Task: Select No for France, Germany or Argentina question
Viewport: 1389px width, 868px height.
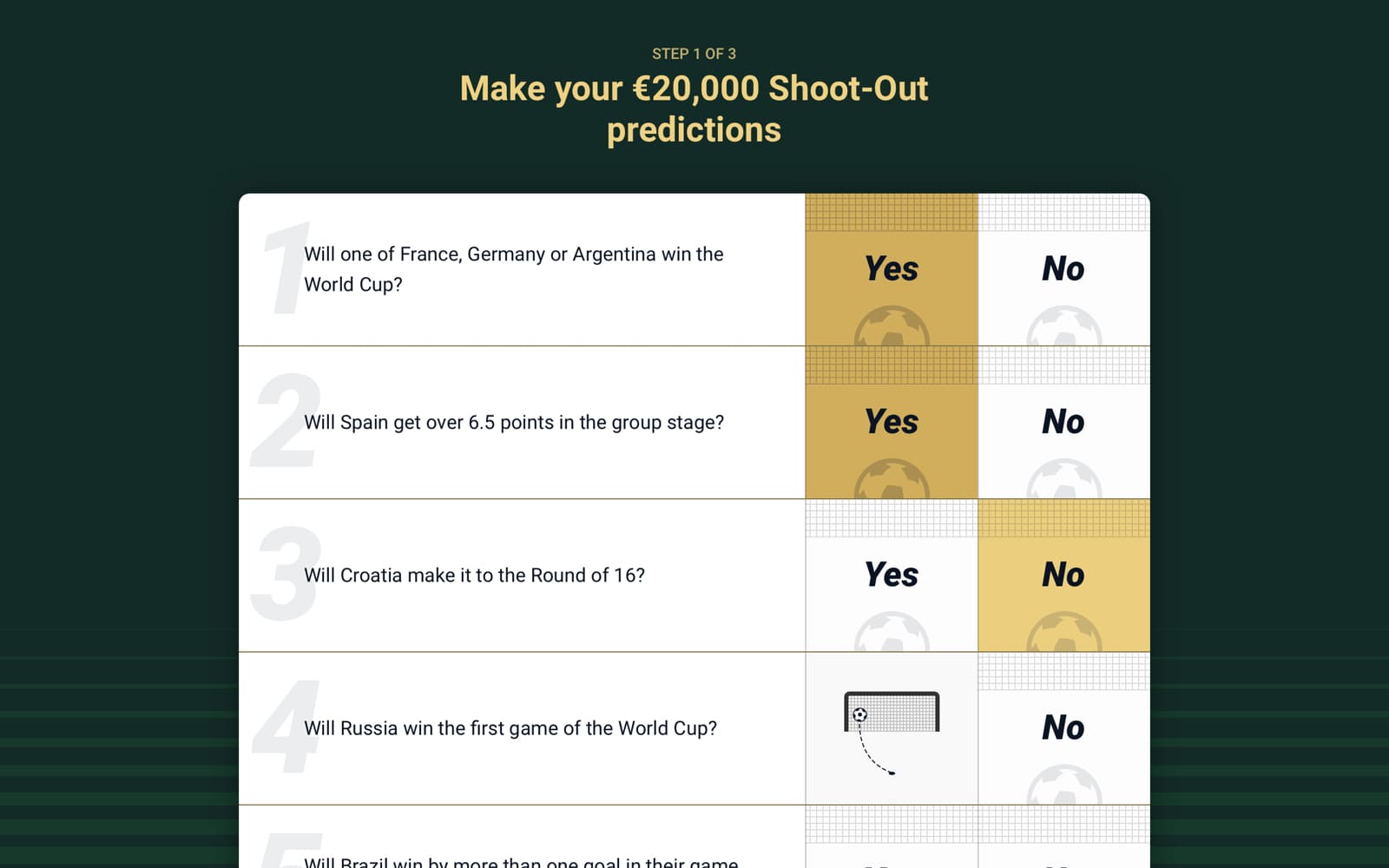Action: (1063, 269)
